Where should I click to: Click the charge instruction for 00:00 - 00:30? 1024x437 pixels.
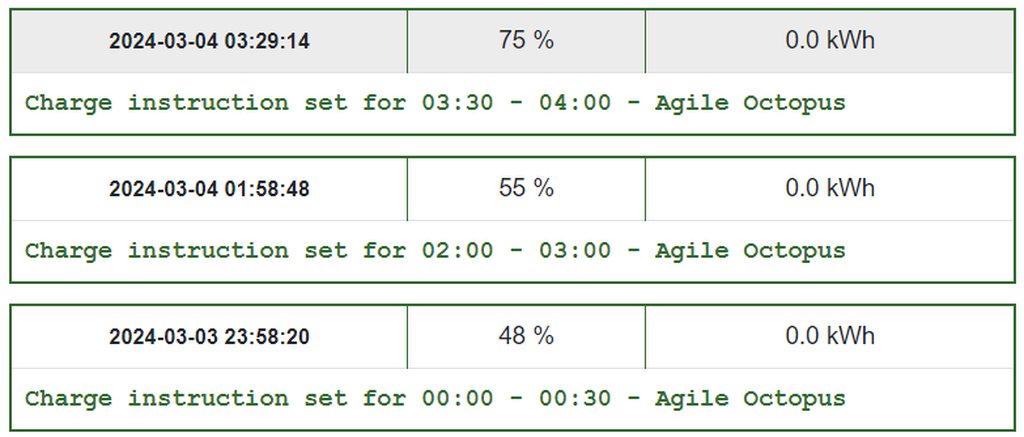(435, 399)
